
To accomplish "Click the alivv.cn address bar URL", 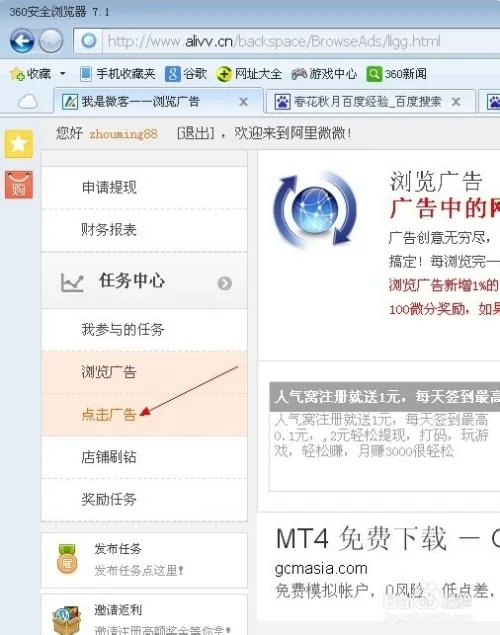I will pyautogui.click(x=274, y=41).
